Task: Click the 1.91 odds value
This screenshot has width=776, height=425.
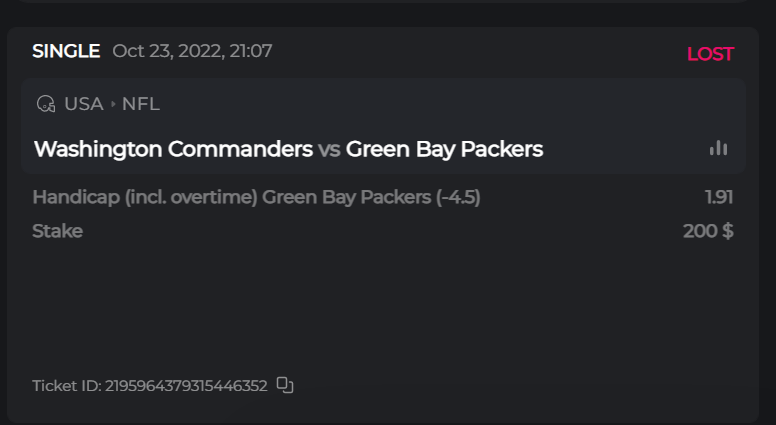Action: pyautogui.click(x=719, y=198)
